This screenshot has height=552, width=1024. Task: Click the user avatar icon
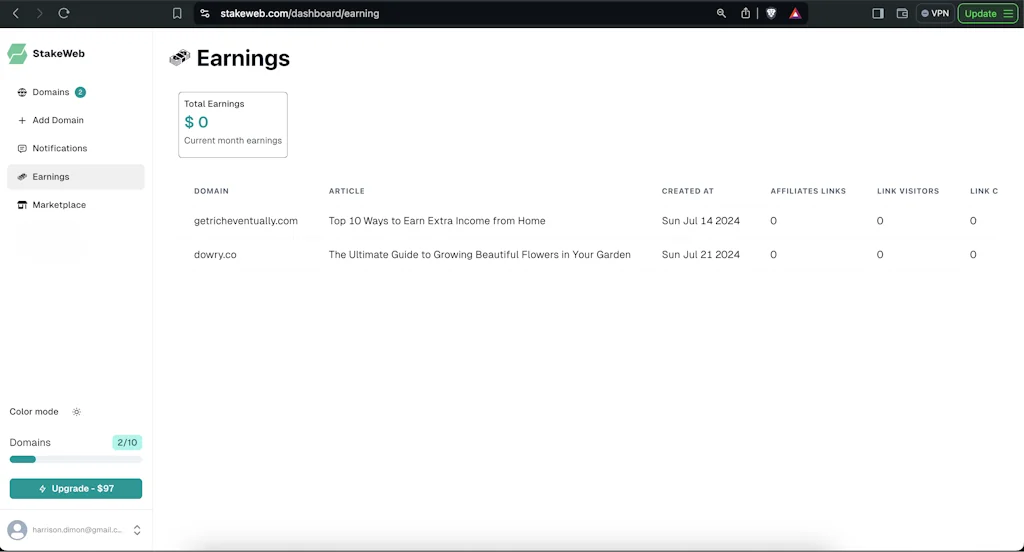[x=18, y=530]
